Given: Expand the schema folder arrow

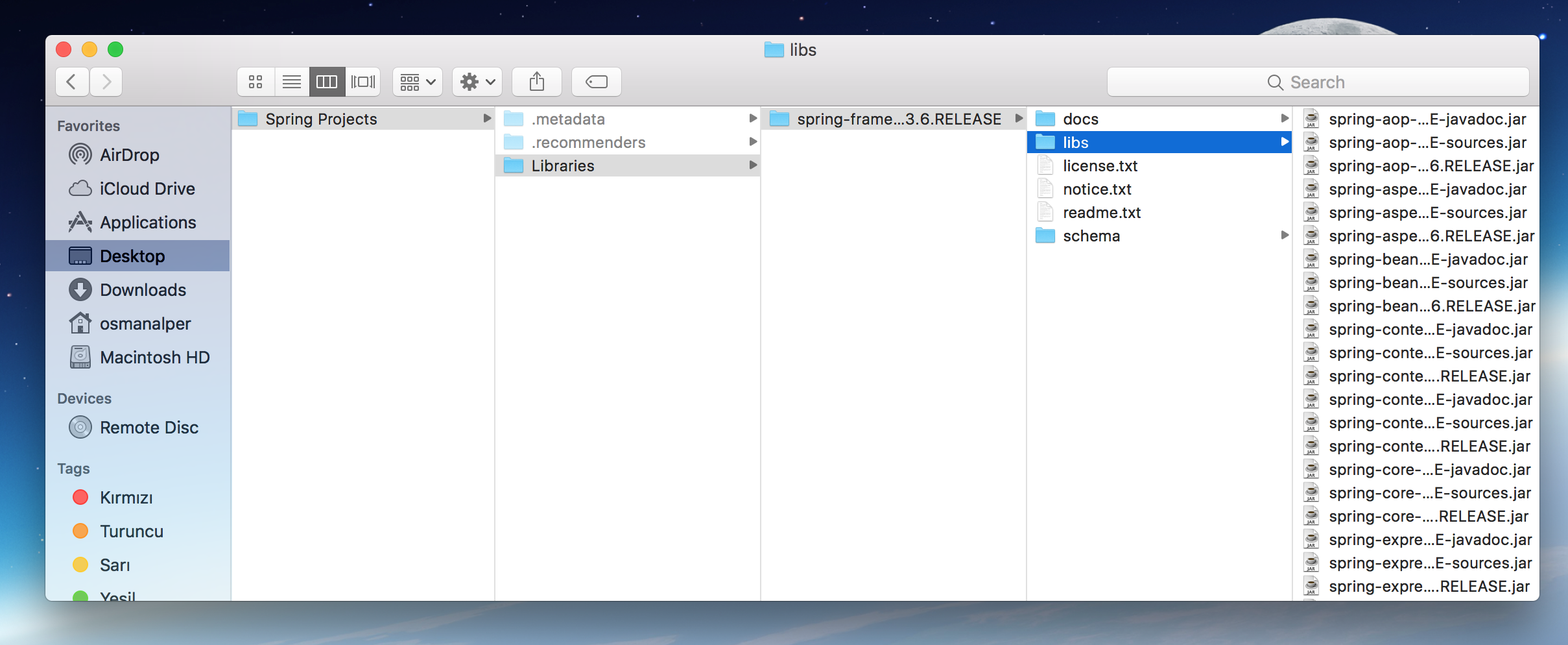Looking at the screenshot, I should click(x=1285, y=235).
